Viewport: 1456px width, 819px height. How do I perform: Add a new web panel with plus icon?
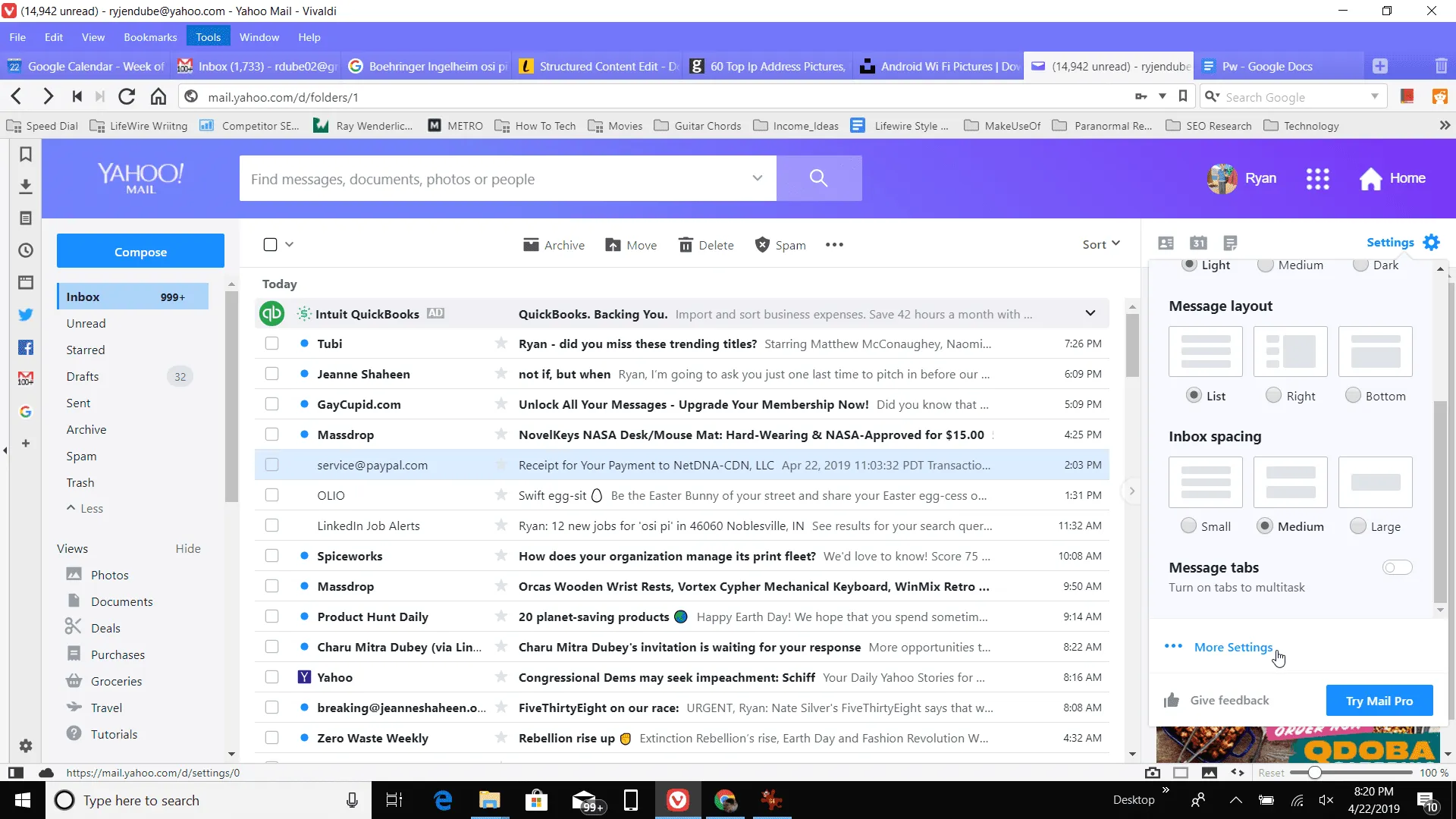pyautogui.click(x=25, y=444)
